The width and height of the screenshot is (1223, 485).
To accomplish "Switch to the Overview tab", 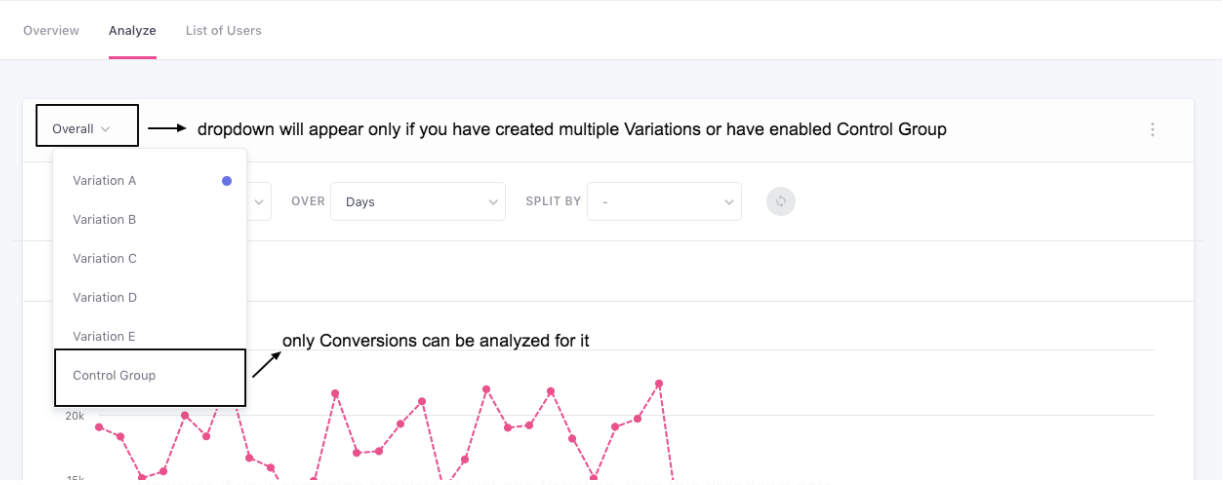I will click(x=51, y=30).
